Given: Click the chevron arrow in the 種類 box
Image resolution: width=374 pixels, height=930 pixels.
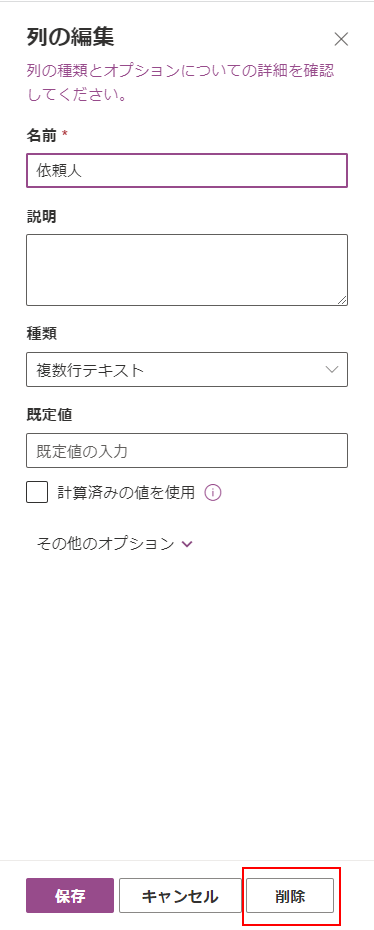Looking at the screenshot, I should coord(332,370).
